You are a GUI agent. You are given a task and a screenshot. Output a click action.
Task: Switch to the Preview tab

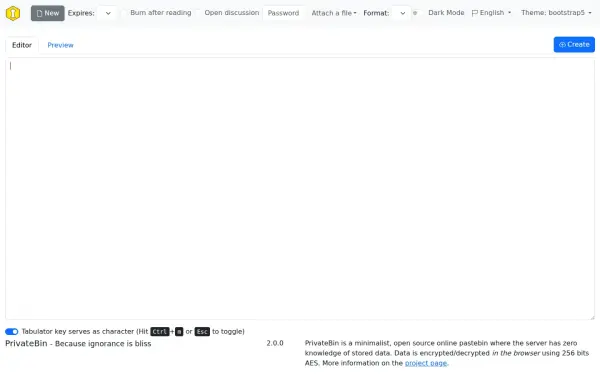pyautogui.click(x=60, y=45)
